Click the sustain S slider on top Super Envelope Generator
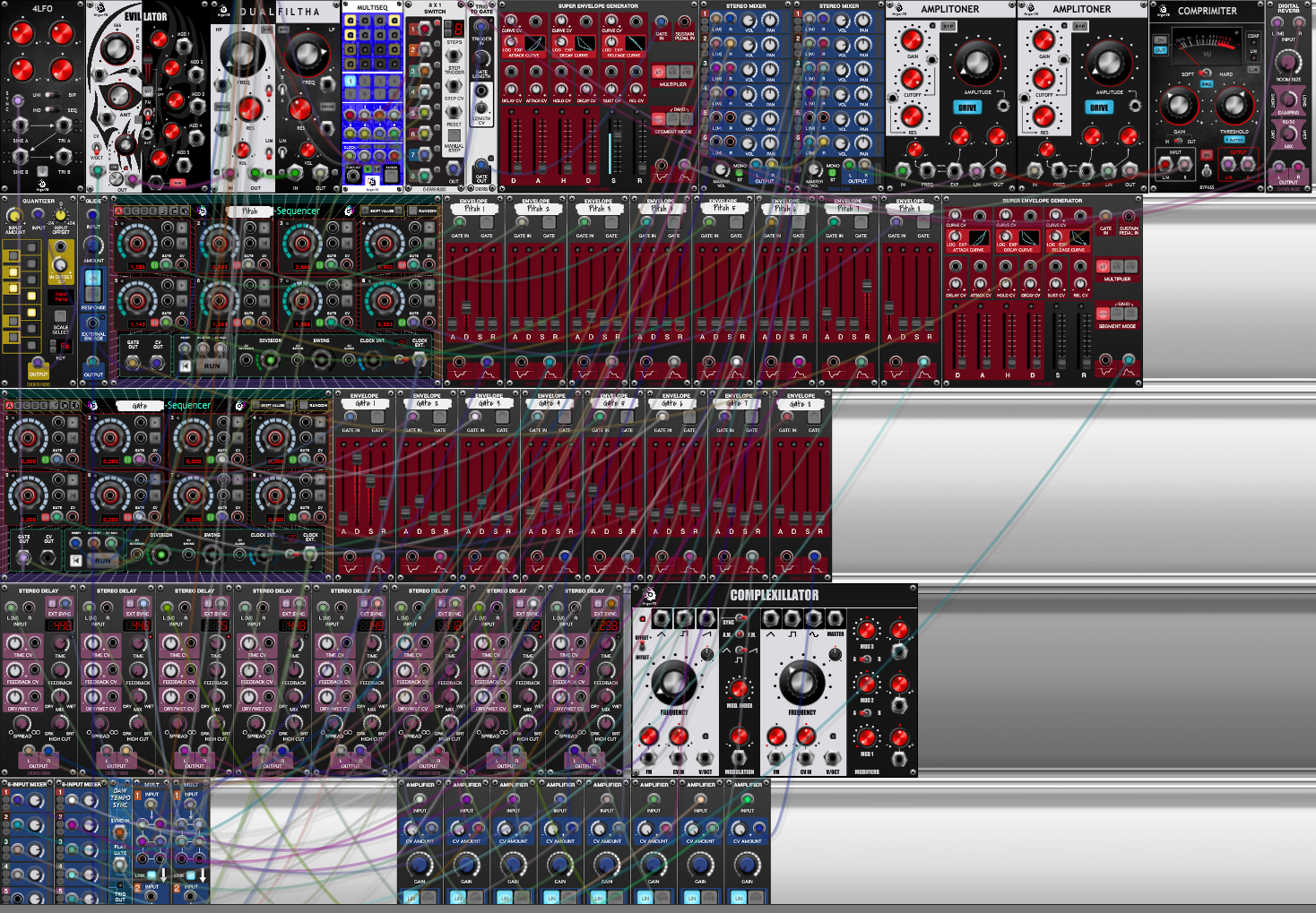Screen dimensions: 1316x913 click(618, 135)
